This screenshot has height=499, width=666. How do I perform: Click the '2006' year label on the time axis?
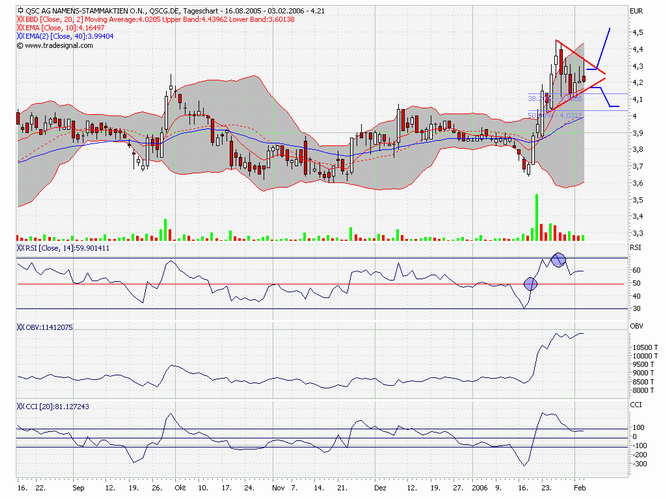[x=480, y=488]
